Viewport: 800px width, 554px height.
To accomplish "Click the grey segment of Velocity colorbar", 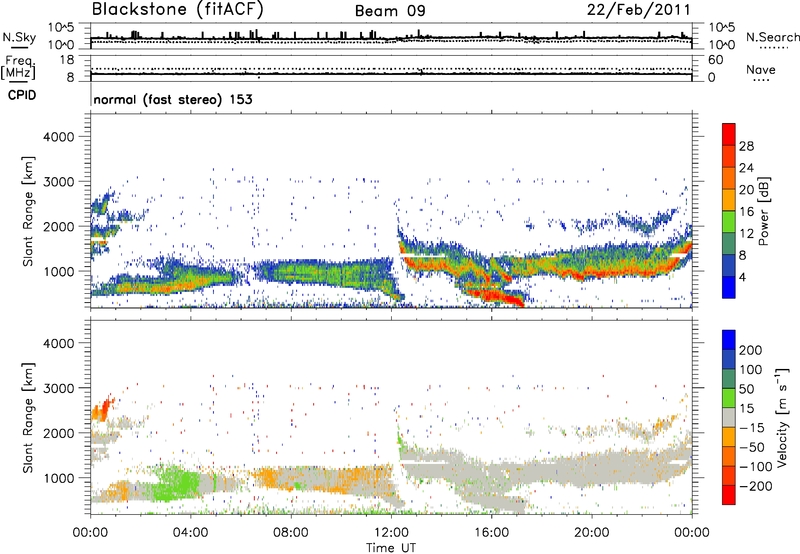I will (729, 417).
